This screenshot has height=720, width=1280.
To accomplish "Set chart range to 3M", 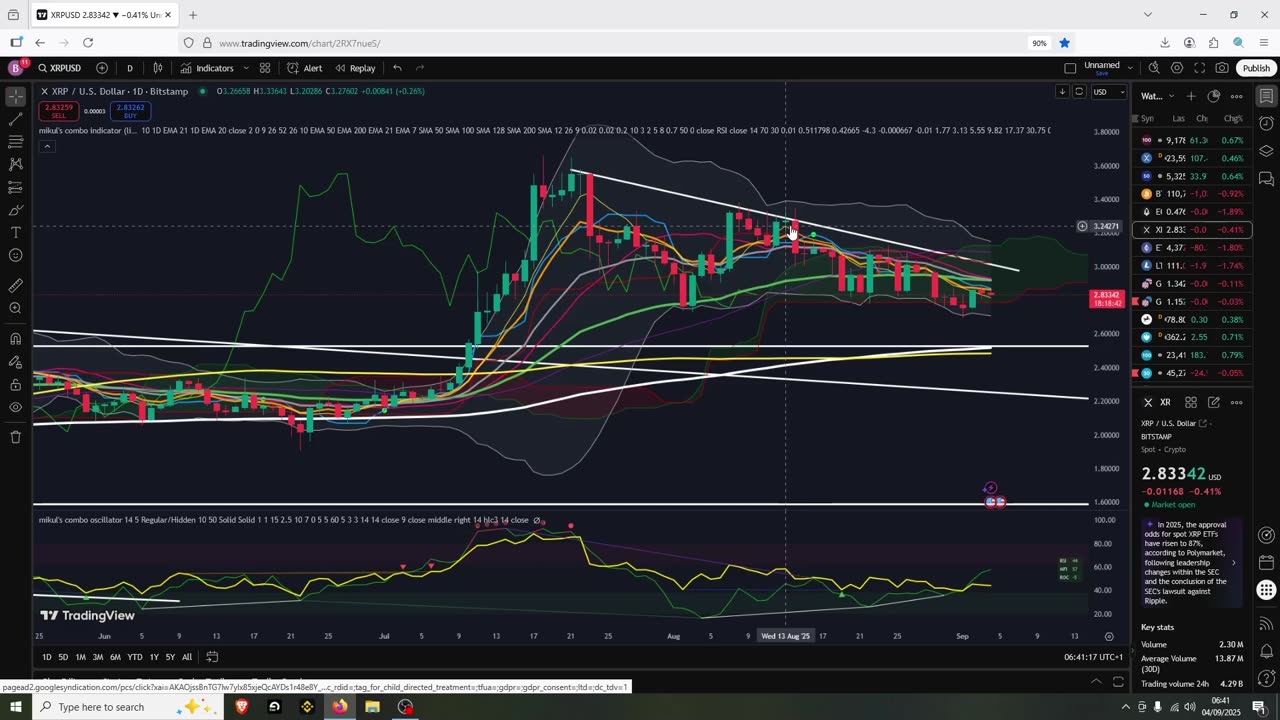I will (98, 657).
